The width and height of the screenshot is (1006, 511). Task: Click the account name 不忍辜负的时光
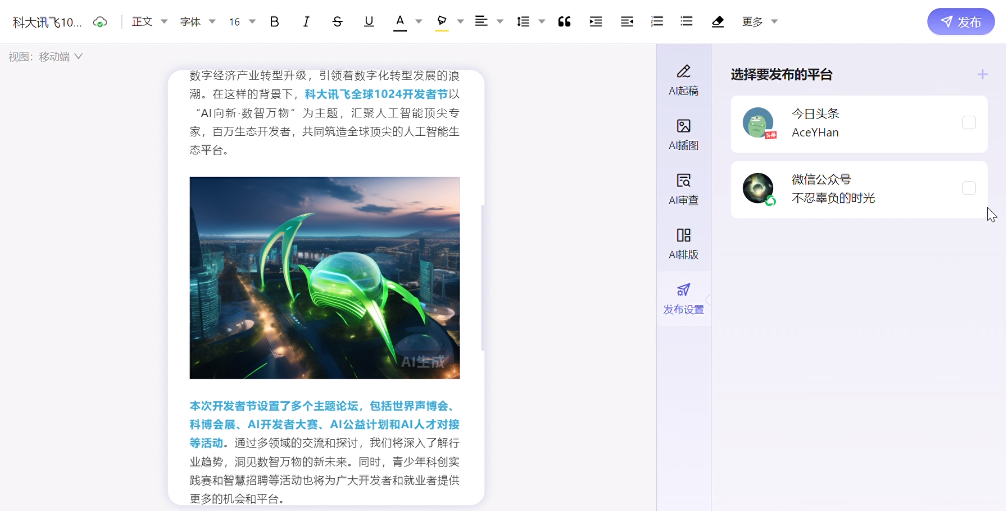(833, 198)
